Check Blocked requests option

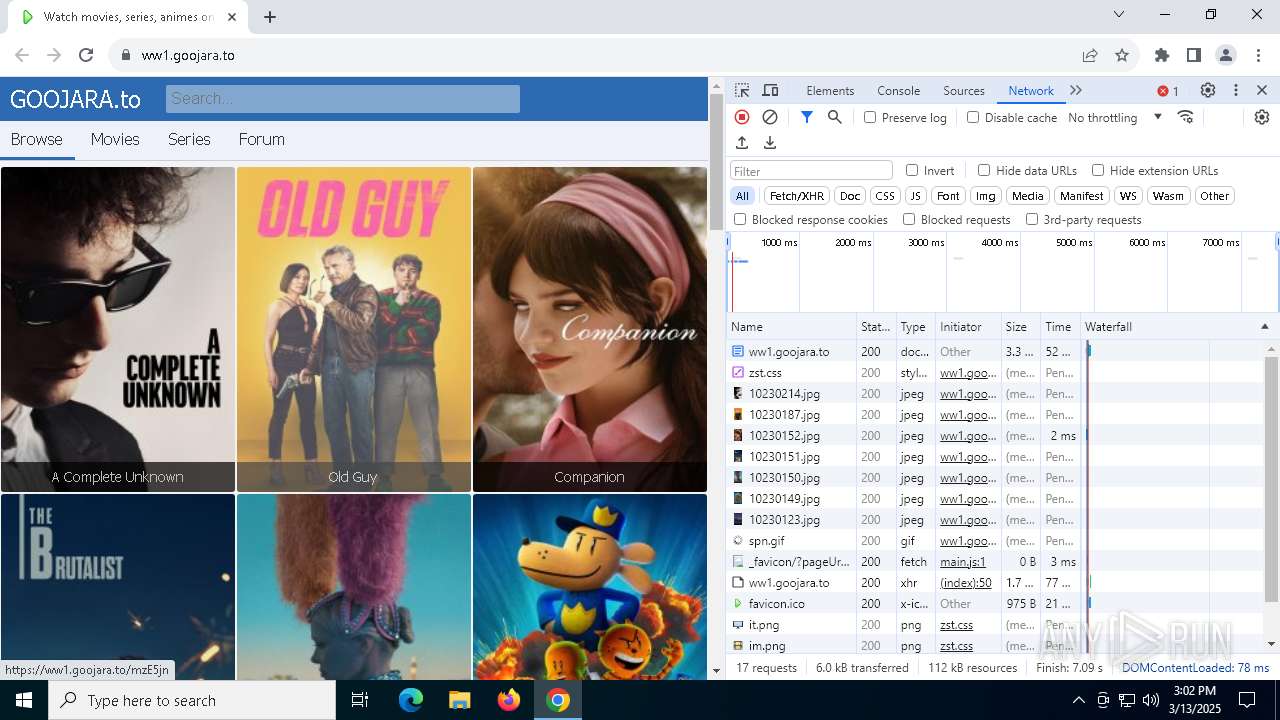909,219
